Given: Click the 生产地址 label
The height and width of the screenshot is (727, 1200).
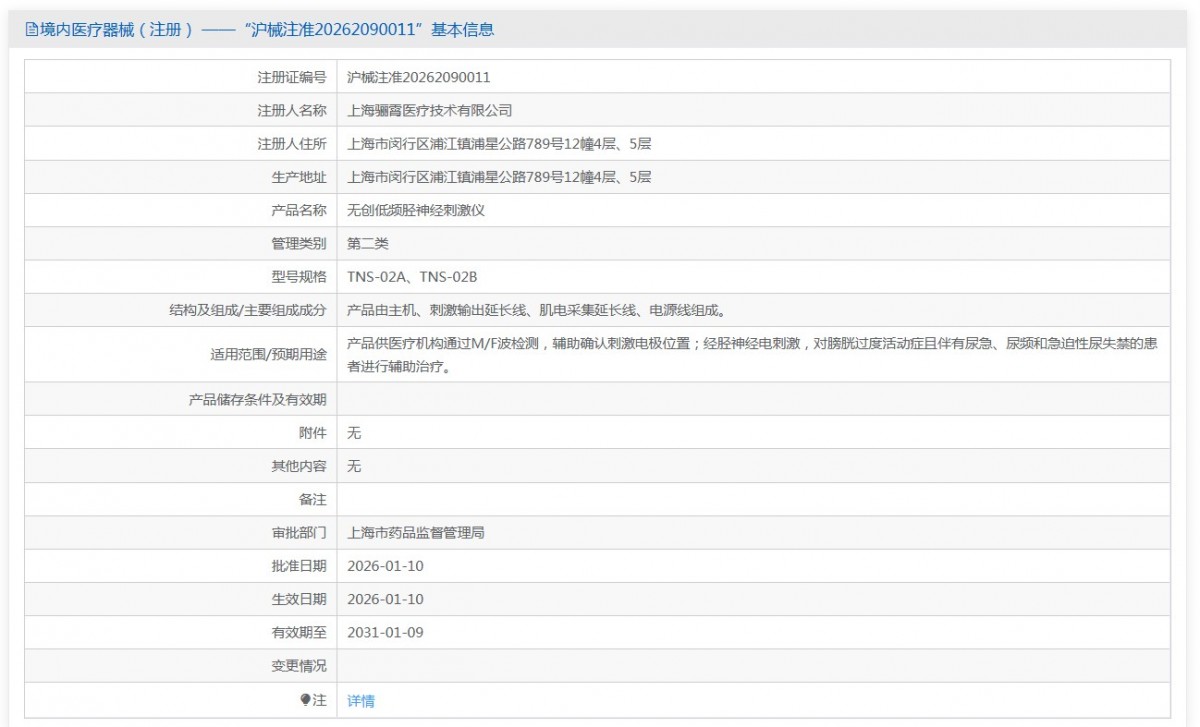Looking at the screenshot, I should pyautogui.click(x=299, y=177).
